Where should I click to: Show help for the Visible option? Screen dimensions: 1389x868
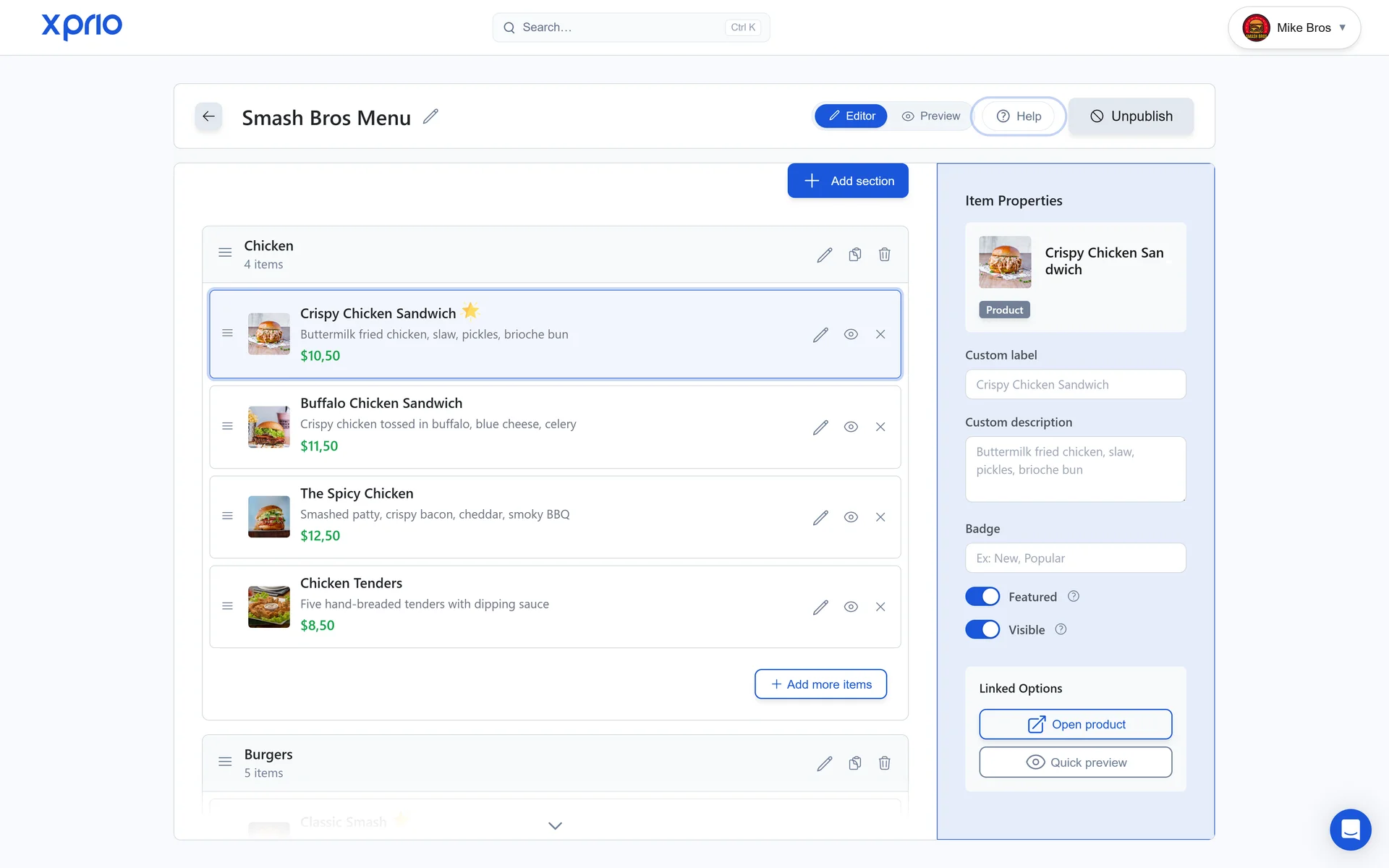(1061, 629)
